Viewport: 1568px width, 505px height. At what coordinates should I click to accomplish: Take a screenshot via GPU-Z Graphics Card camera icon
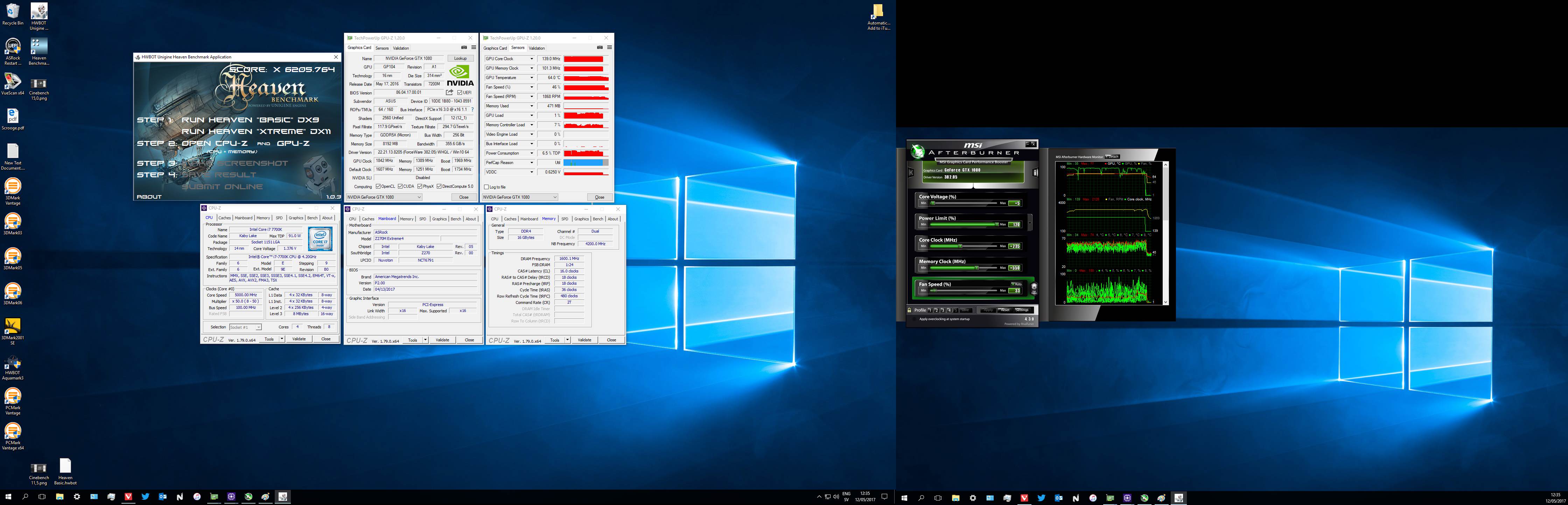coord(464,48)
